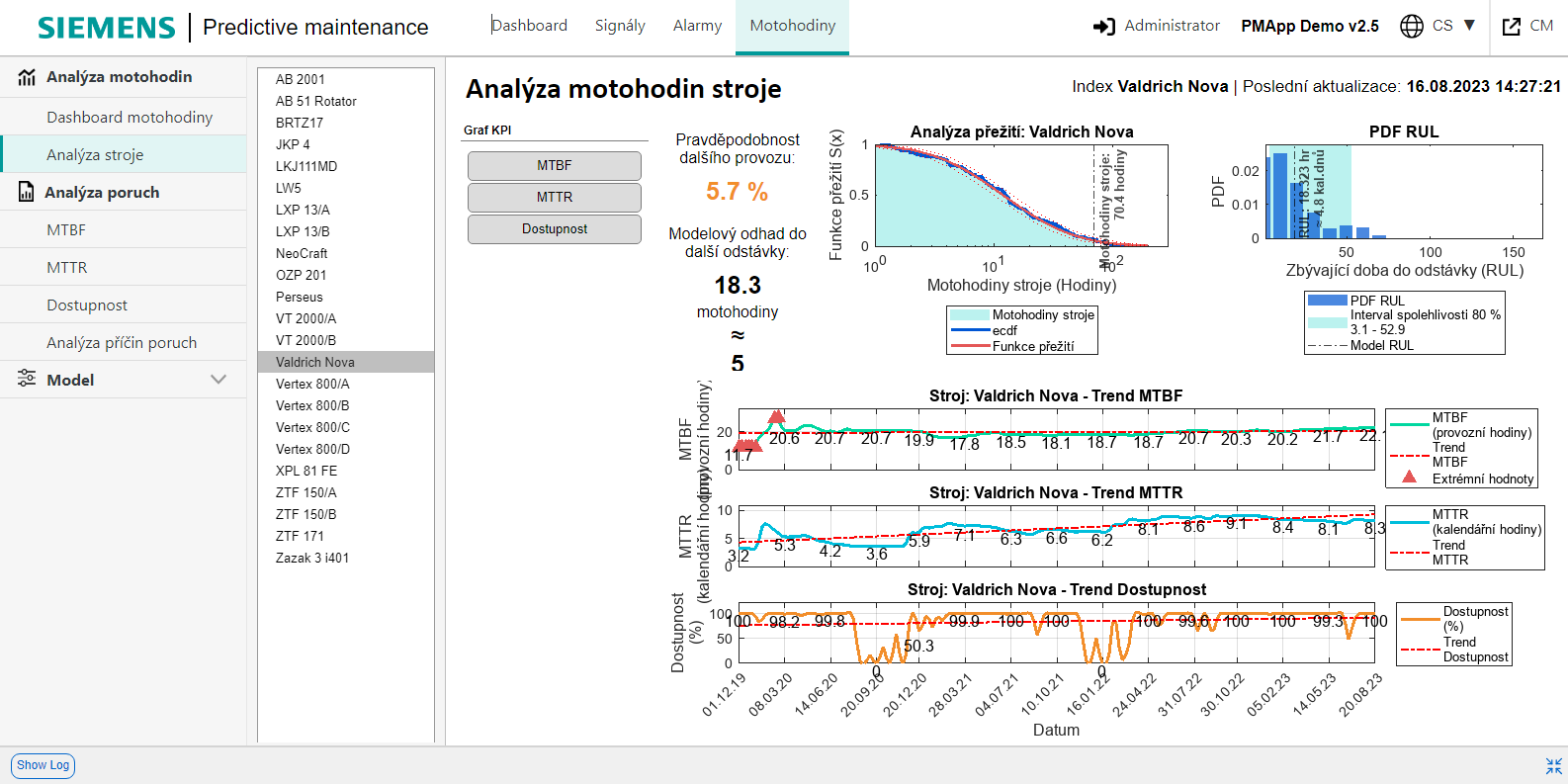
Task: Expand the Model section chevron
Action: (218, 380)
